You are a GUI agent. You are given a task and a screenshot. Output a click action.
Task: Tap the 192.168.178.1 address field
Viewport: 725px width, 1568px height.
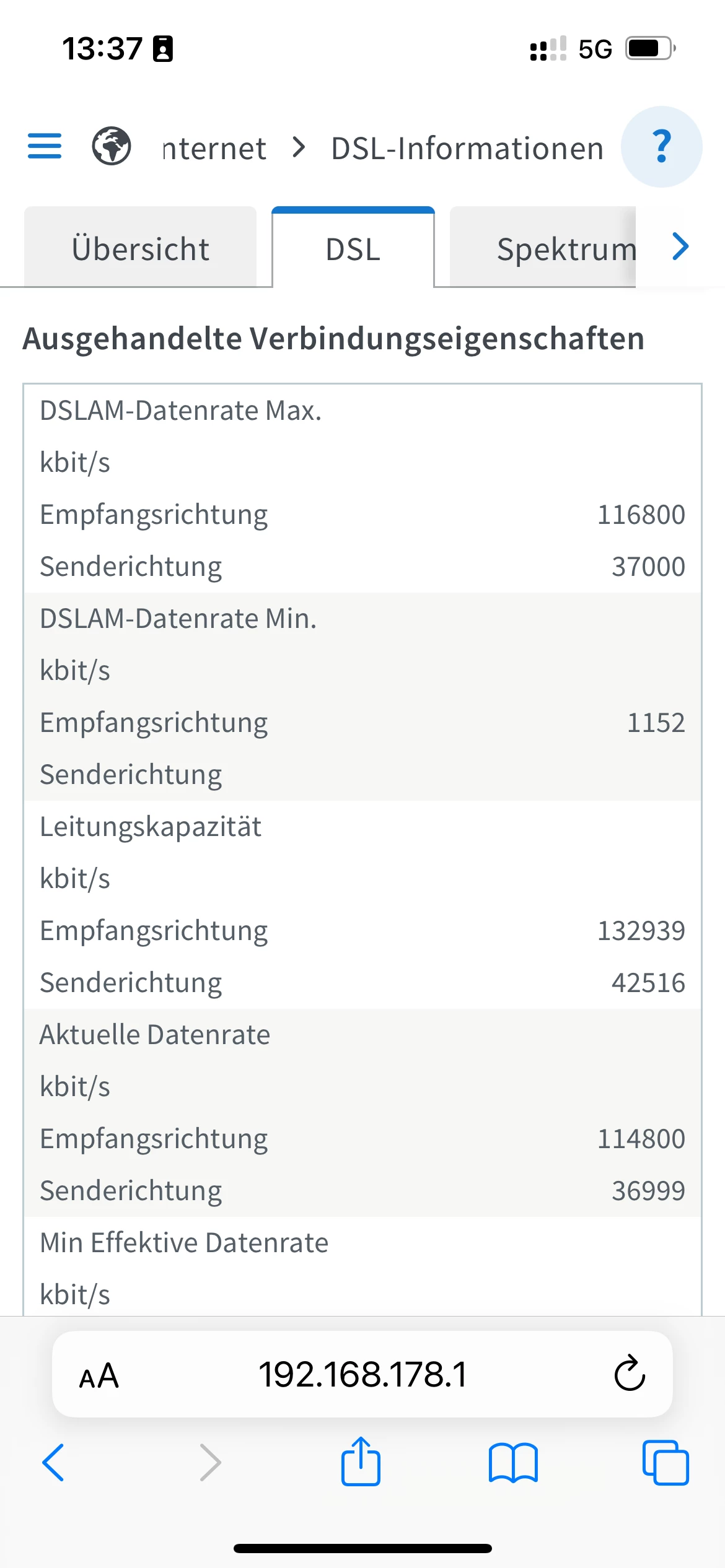pos(362,1375)
